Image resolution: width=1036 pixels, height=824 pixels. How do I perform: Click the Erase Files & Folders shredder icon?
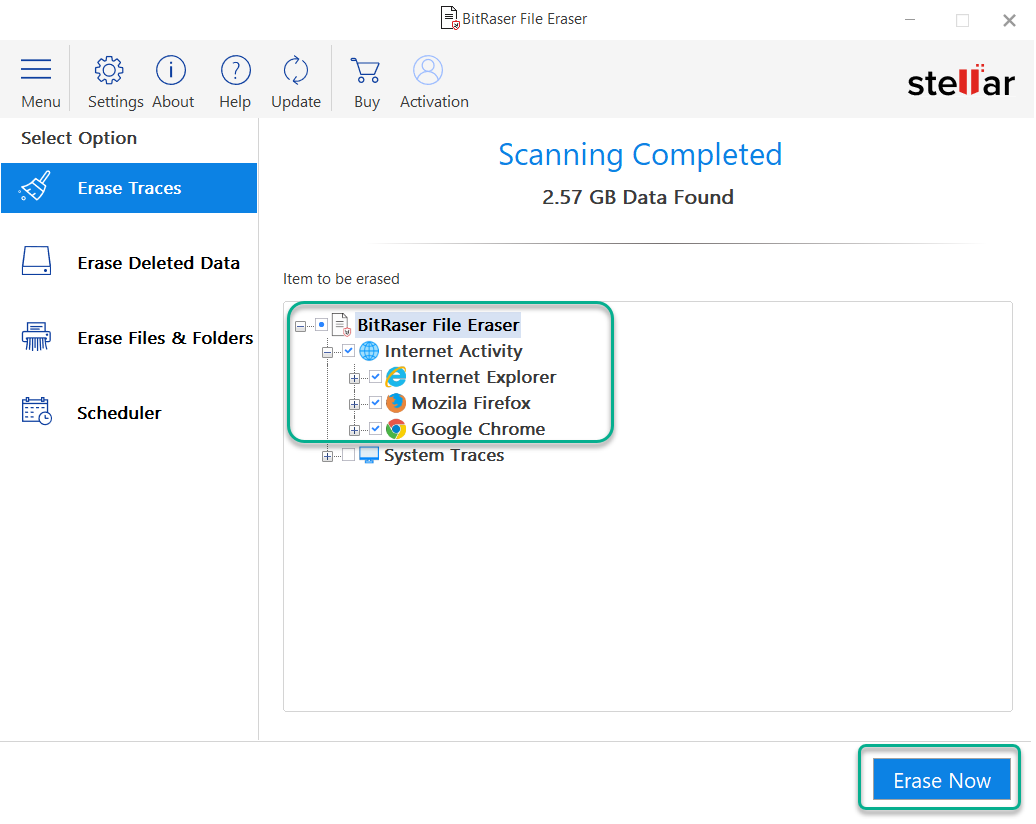pos(36,336)
